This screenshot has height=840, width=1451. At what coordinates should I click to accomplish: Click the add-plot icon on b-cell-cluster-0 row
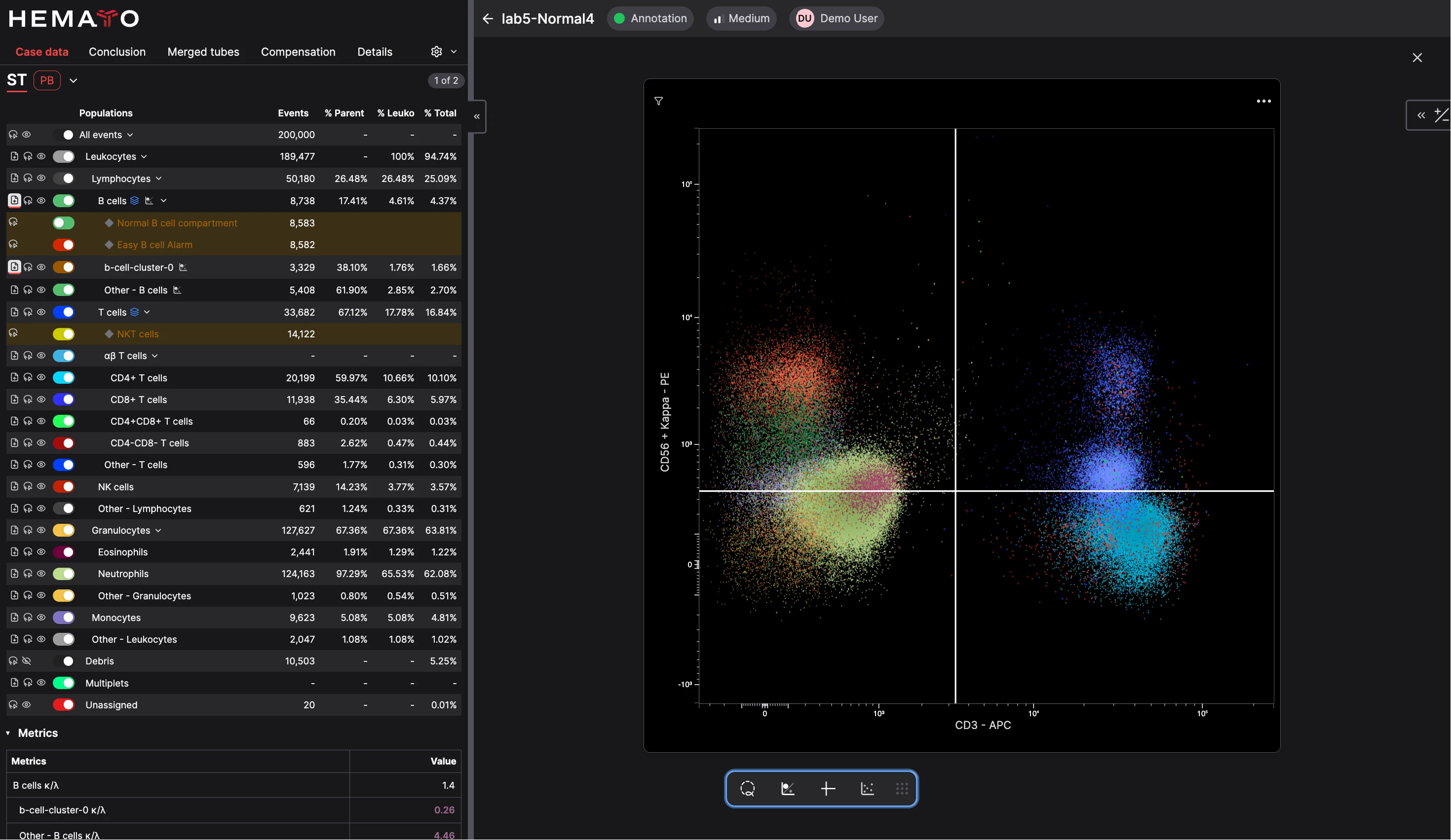[14, 267]
